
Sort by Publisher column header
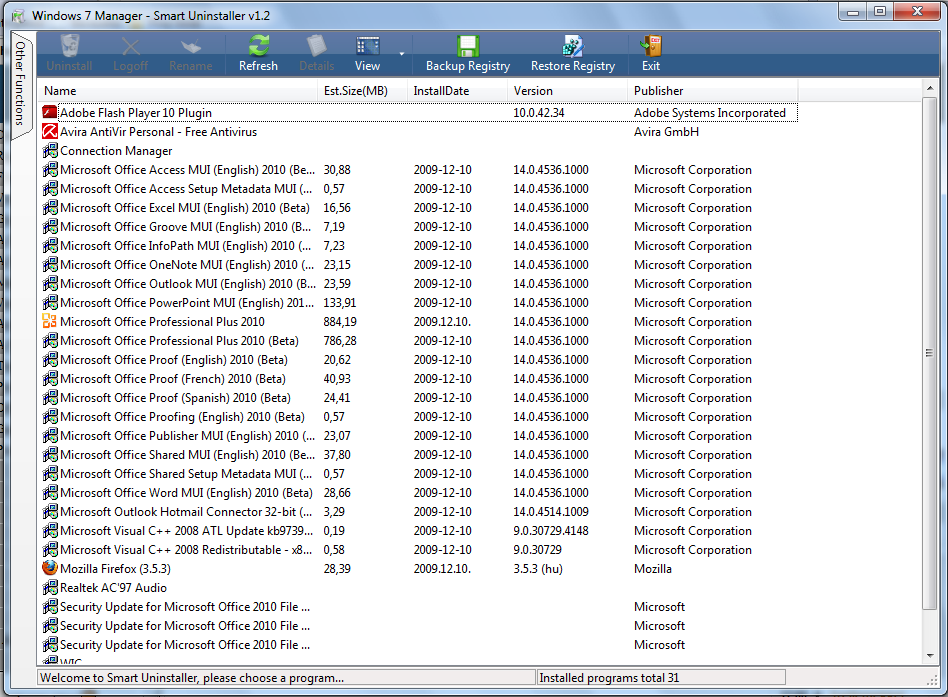point(713,91)
